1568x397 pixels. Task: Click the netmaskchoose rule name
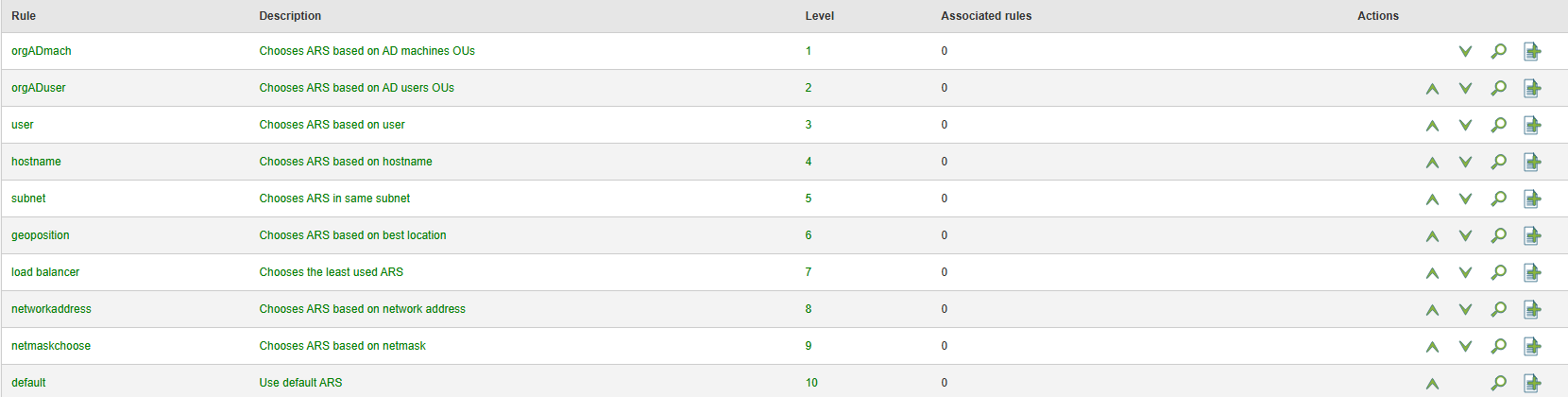tap(51, 346)
